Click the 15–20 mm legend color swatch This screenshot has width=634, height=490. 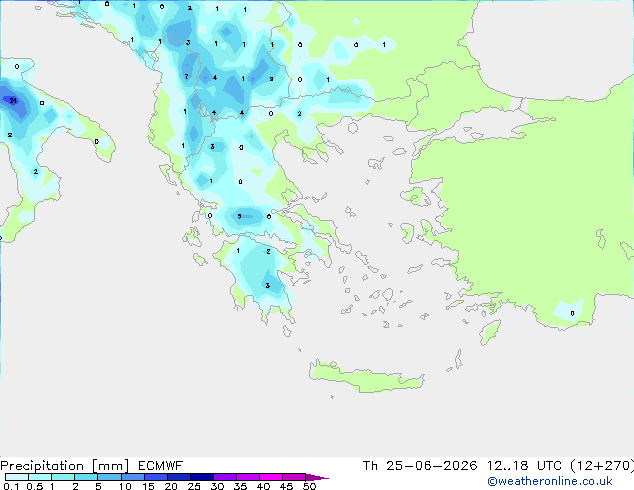click(155, 477)
